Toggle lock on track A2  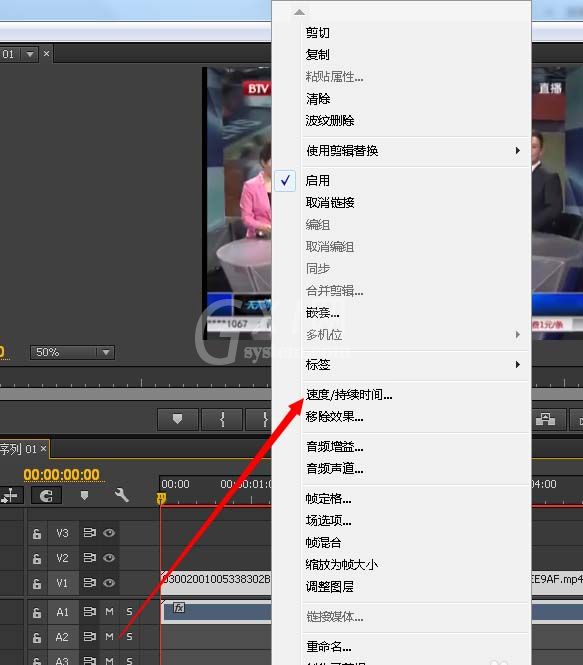coord(37,637)
